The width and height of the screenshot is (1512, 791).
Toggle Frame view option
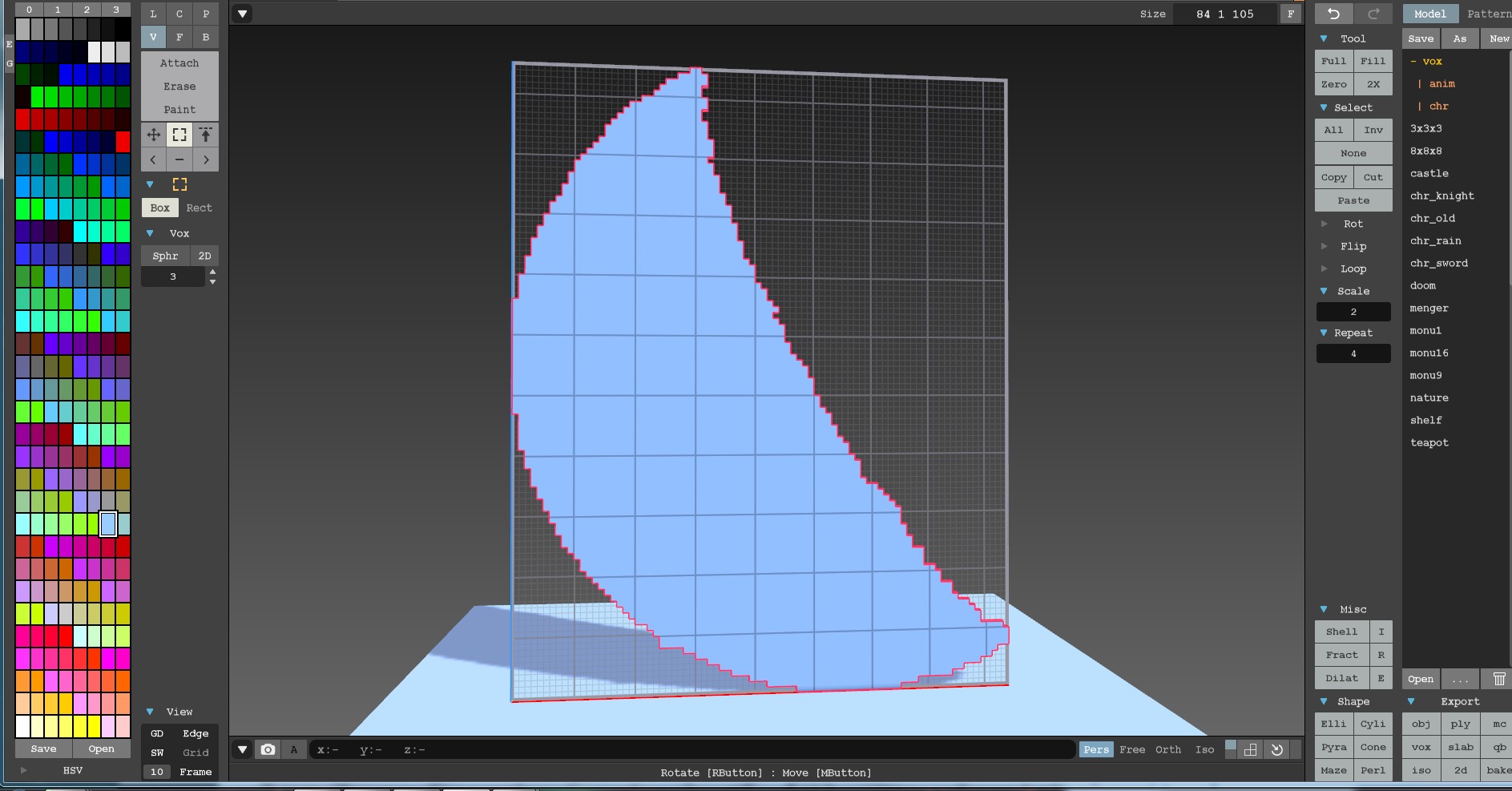coord(196,772)
